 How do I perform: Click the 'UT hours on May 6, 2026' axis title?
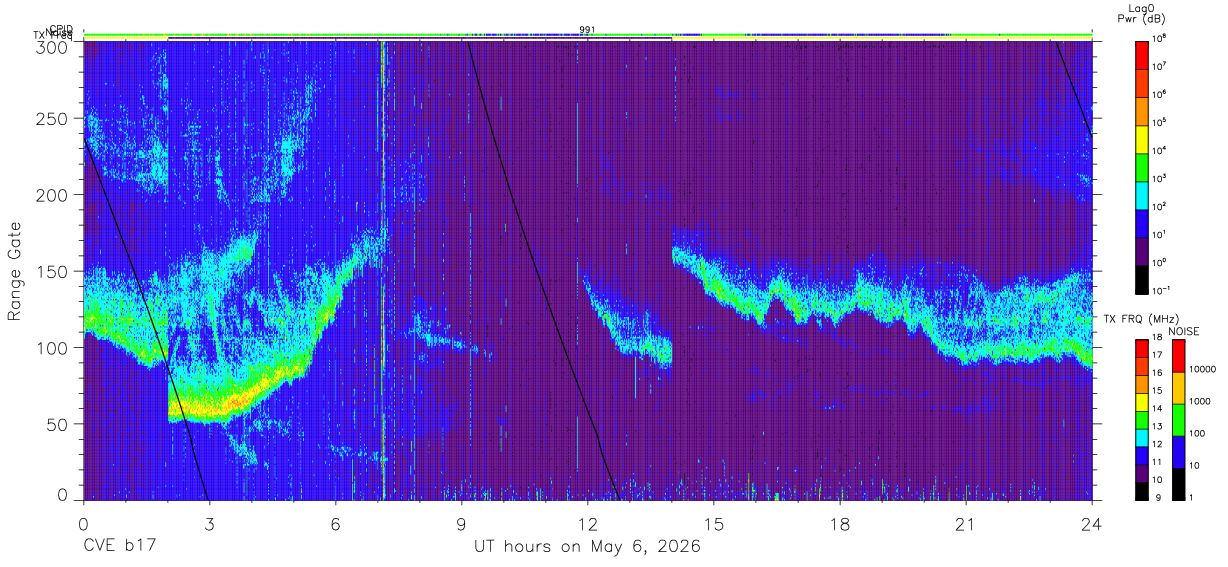(x=587, y=547)
